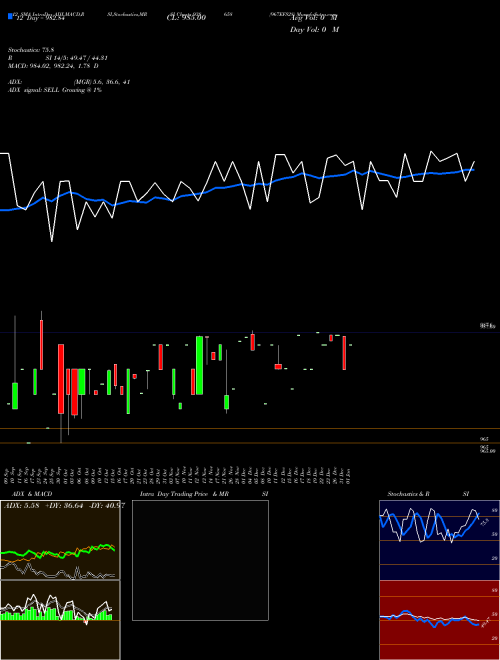The image size is (500, 660).
Task: Click the 965 price axis label
Action: [x=484, y=439]
